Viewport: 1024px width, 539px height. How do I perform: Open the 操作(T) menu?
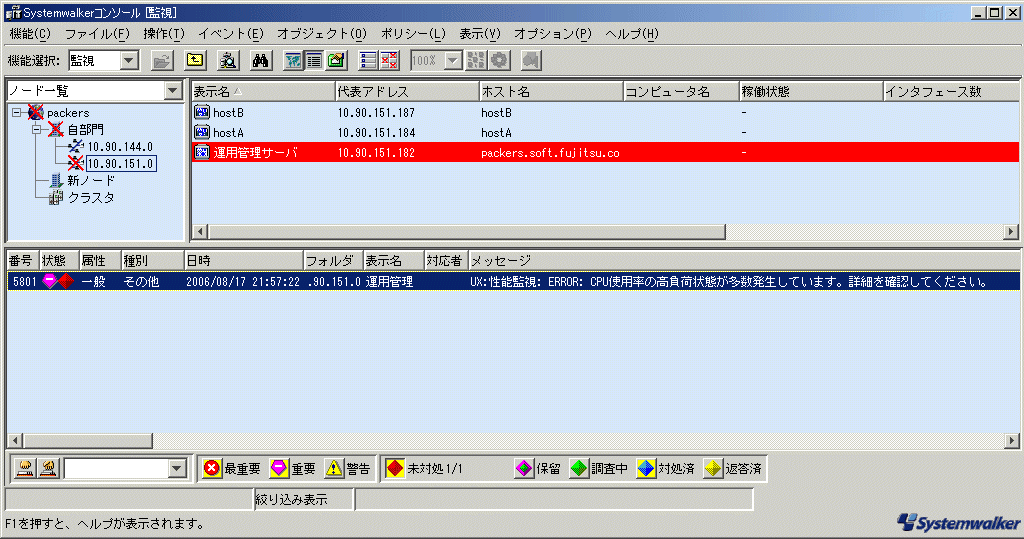pyautogui.click(x=164, y=33)
